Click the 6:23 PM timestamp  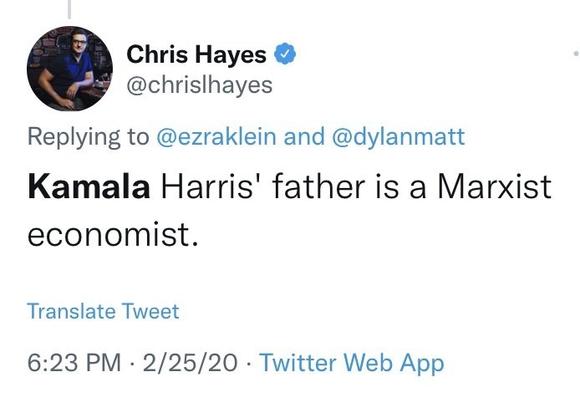(74, 362)
